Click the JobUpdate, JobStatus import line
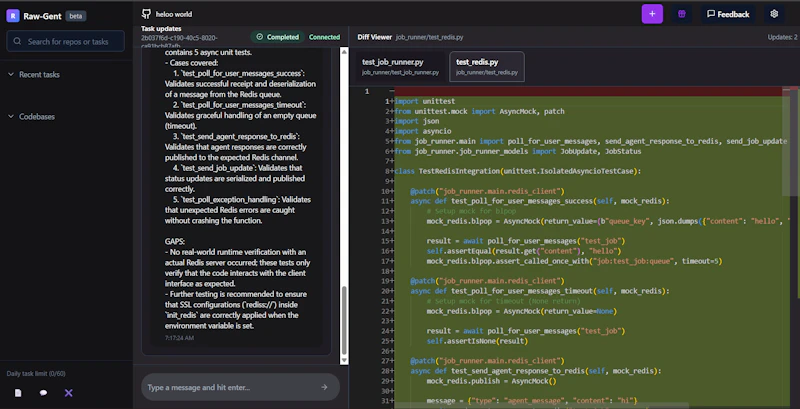Image resolution: width=800 pixels, height=409 pixels. tap(518, 151)
